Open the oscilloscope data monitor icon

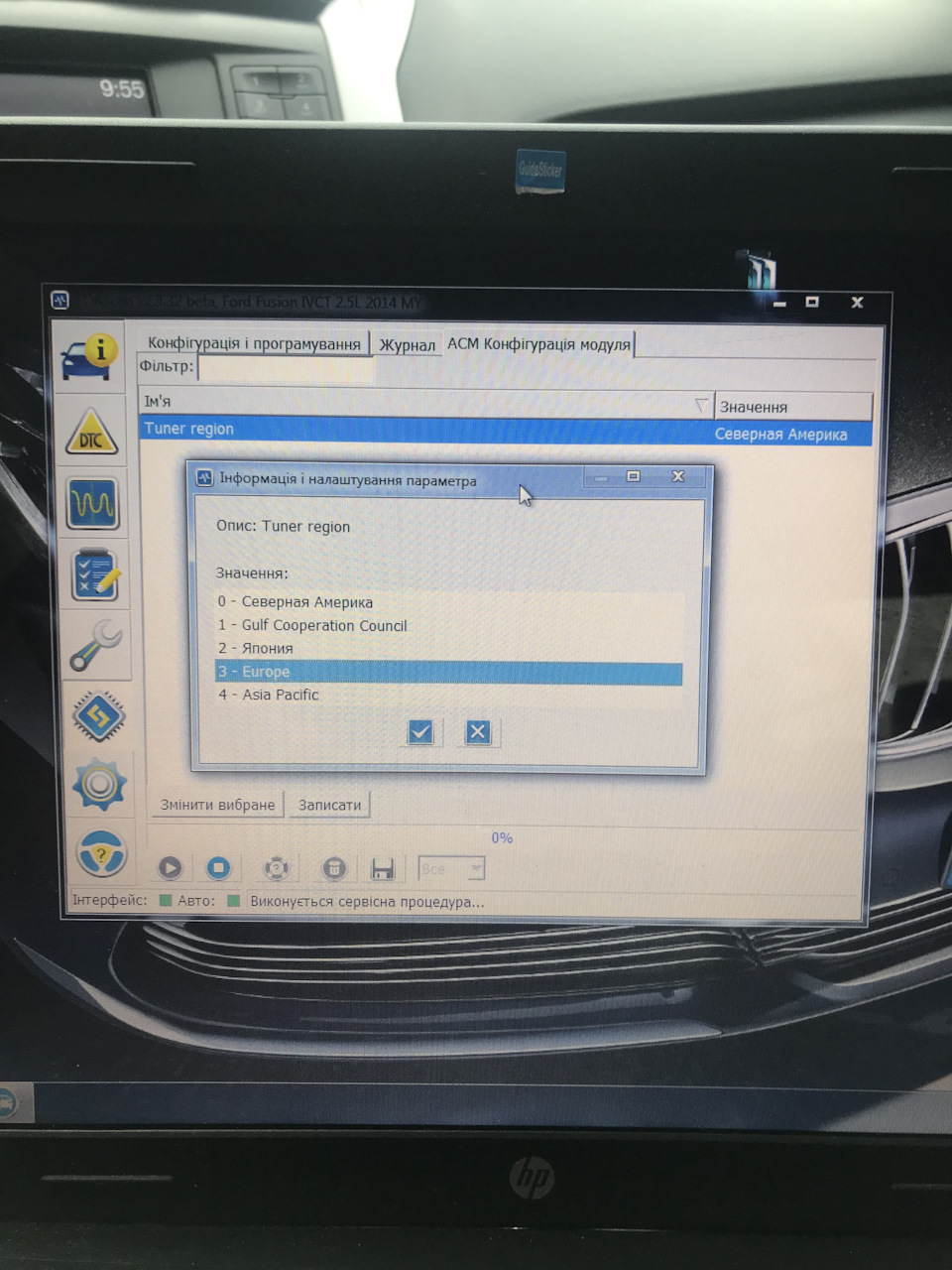pos(94,503)
